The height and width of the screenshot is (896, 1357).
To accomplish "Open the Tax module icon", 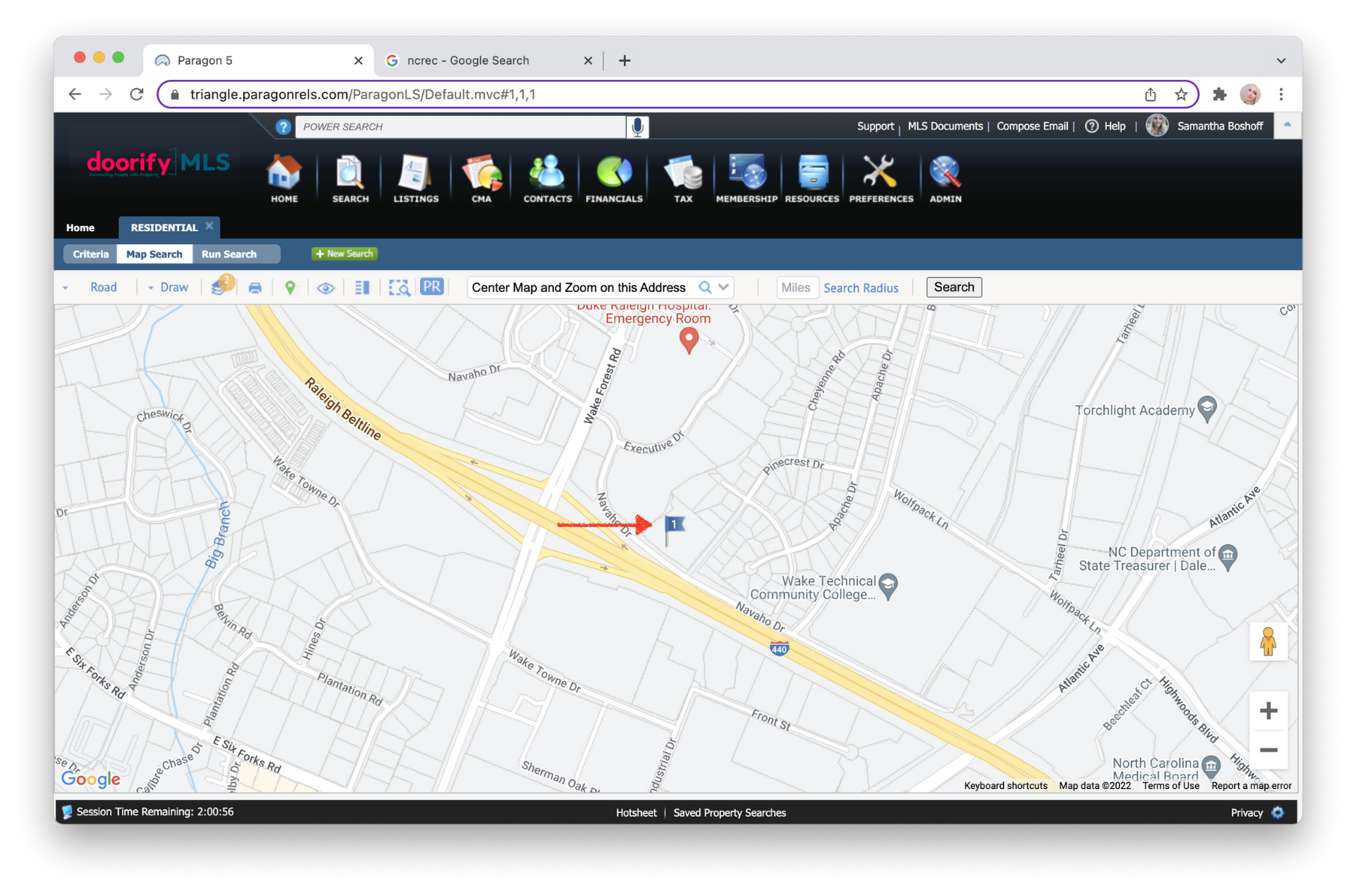I will 683,178.
